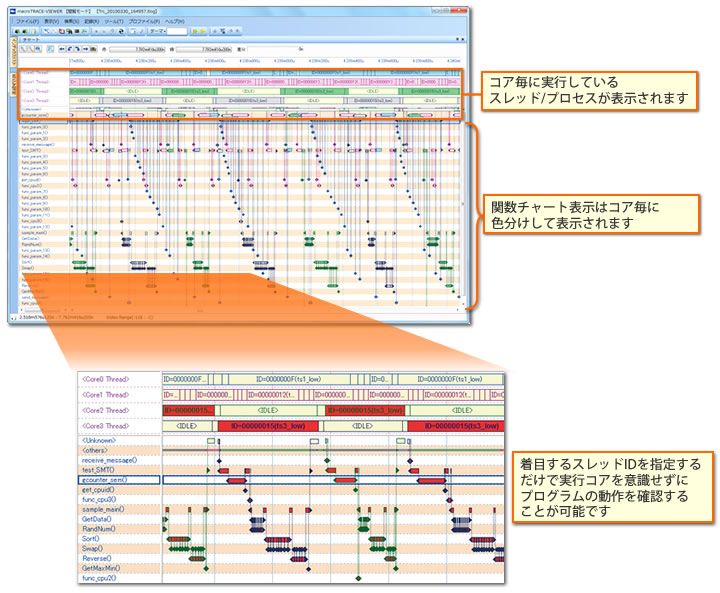Open the プロファイル(P) menu
This screenshot has height=593, width=720.
(144, 22)
